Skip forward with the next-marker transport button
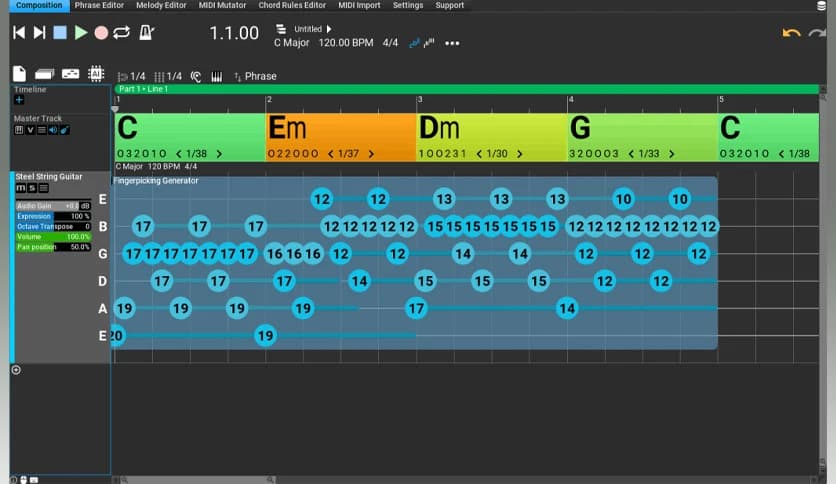 click(x=39, y=33)
